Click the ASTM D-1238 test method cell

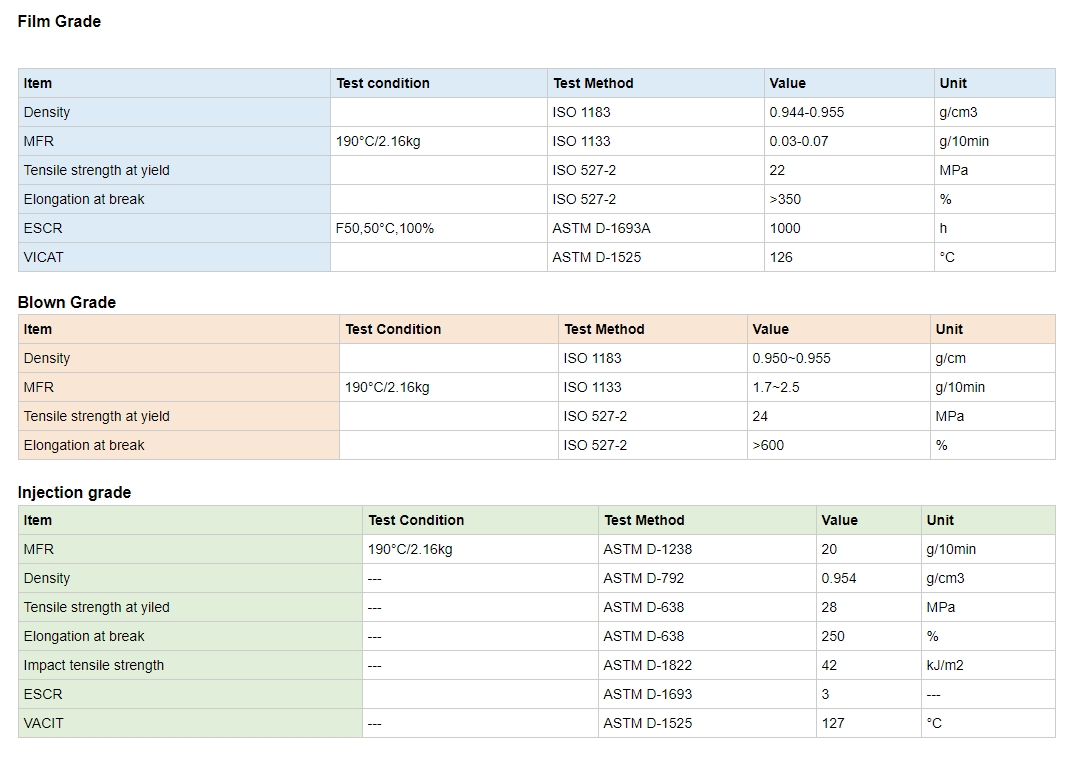coord(647,549)
